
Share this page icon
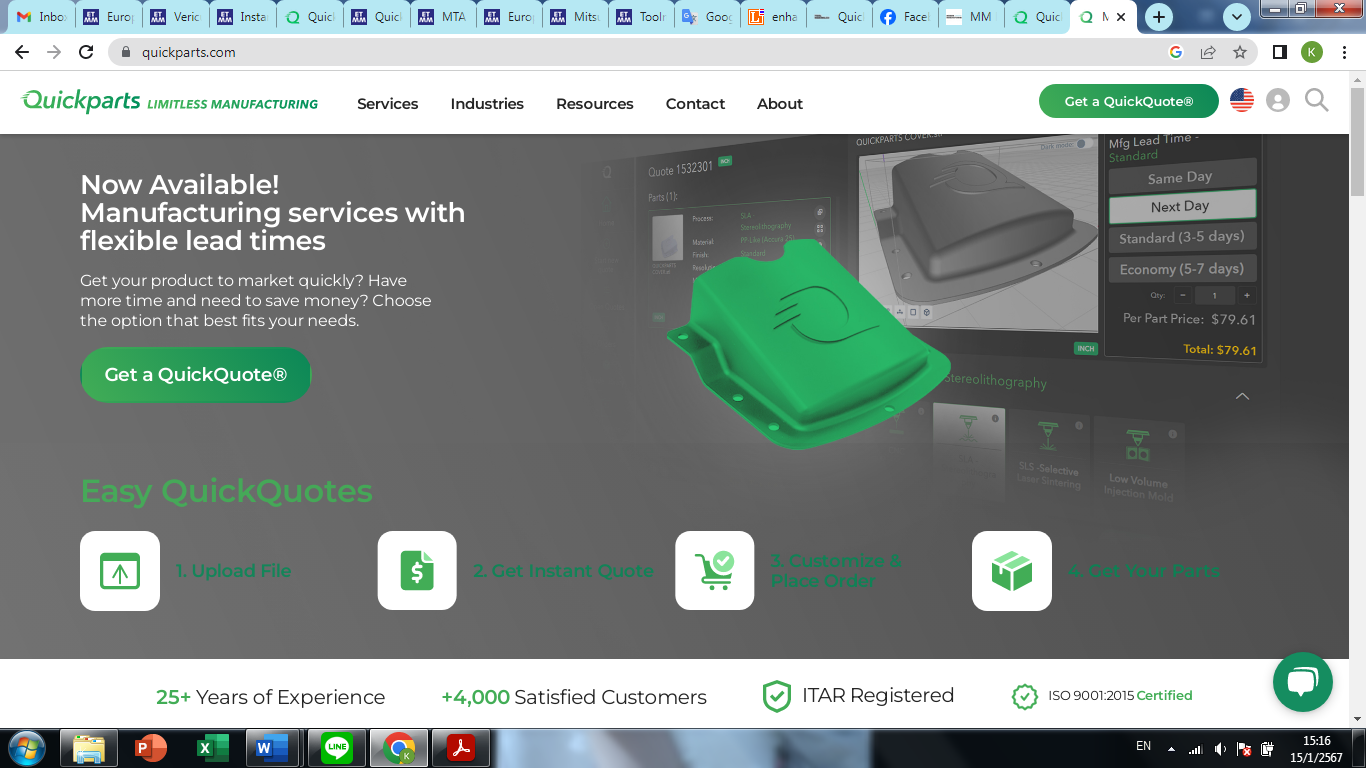pyautogui.click(x=1208, y=52)
